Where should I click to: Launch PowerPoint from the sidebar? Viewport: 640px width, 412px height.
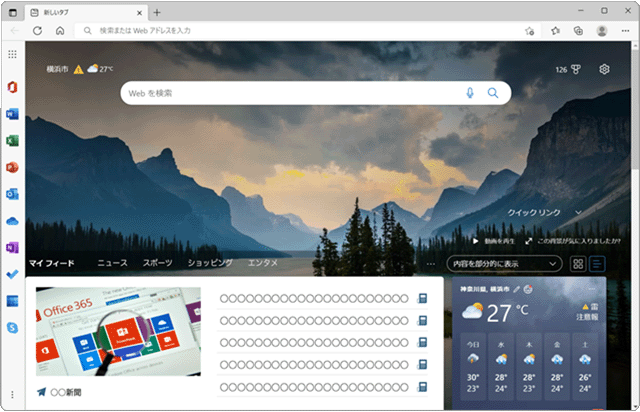pos(12,167)
